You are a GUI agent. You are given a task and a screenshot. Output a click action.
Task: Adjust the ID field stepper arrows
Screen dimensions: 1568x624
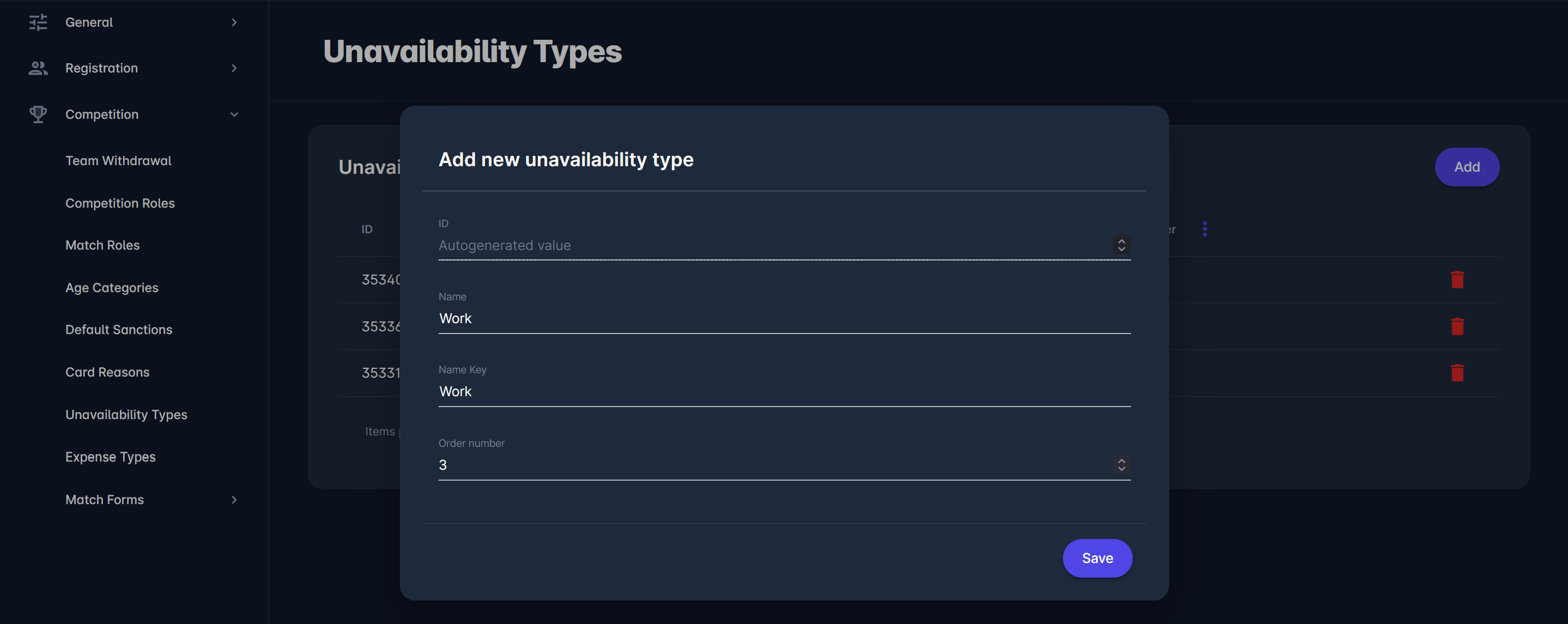click(x=1121, y=245)
